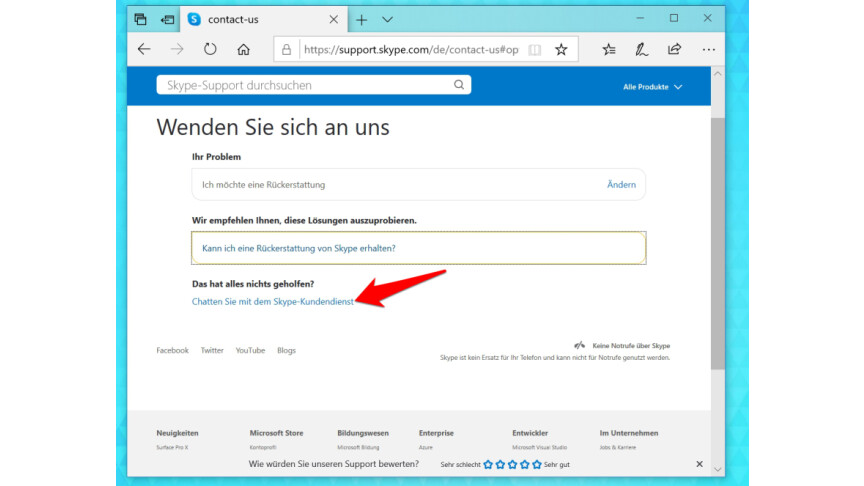Dismiss the support rating bar
This screenshot has height=486, width=864.
point(699,464)
